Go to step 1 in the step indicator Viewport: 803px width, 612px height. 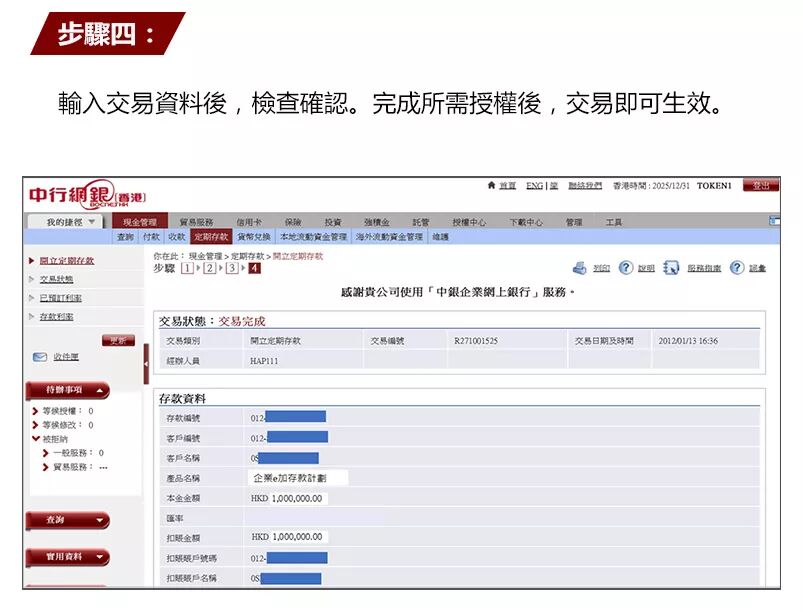tap(187, 268)
